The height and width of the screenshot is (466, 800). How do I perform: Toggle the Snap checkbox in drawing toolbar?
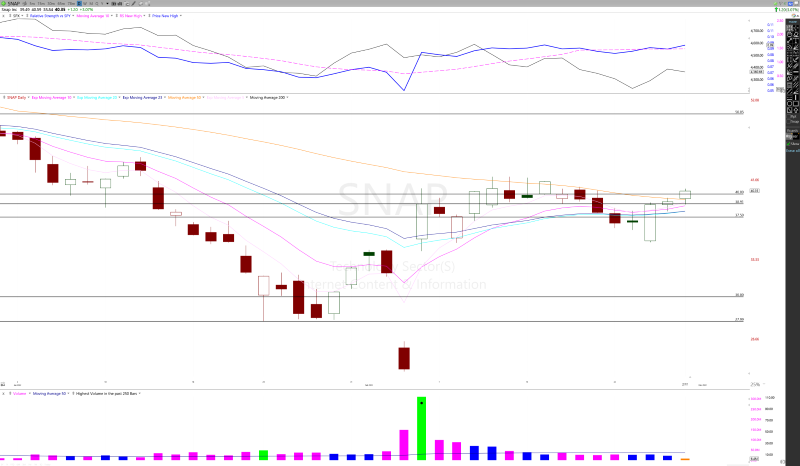(x=788, y=121)
